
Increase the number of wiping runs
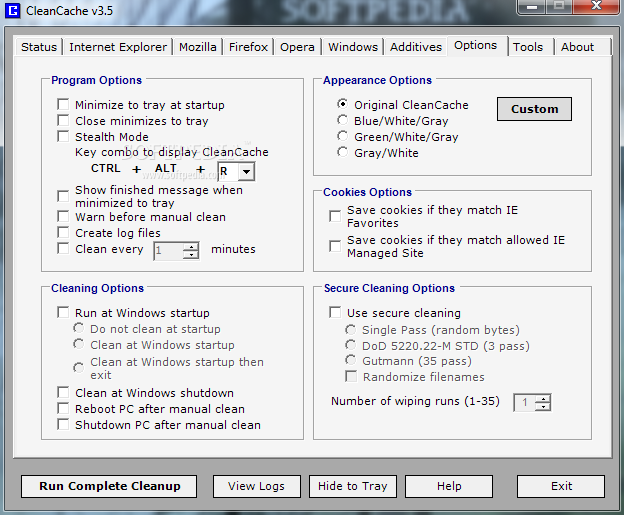(x=543, y=398)
